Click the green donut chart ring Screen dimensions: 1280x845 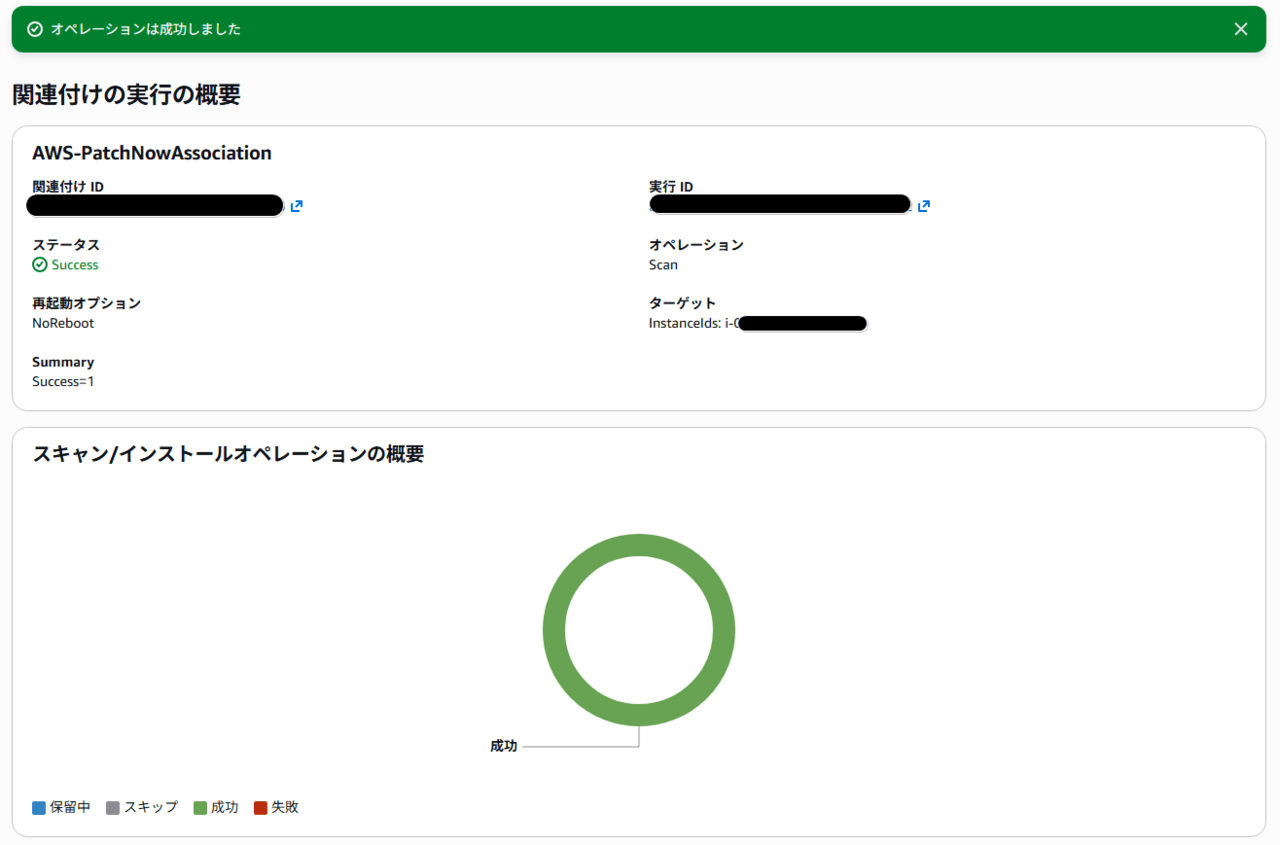639,545
